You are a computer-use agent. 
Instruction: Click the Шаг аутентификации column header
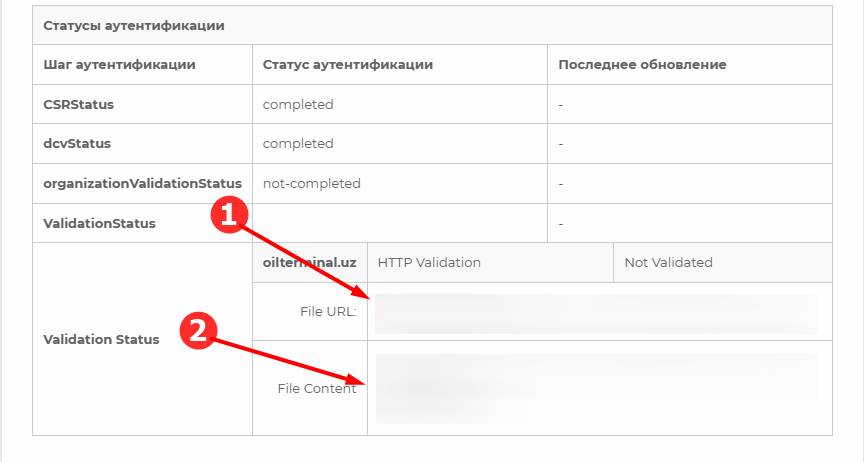pyautogui.click(x=120, y=65)
